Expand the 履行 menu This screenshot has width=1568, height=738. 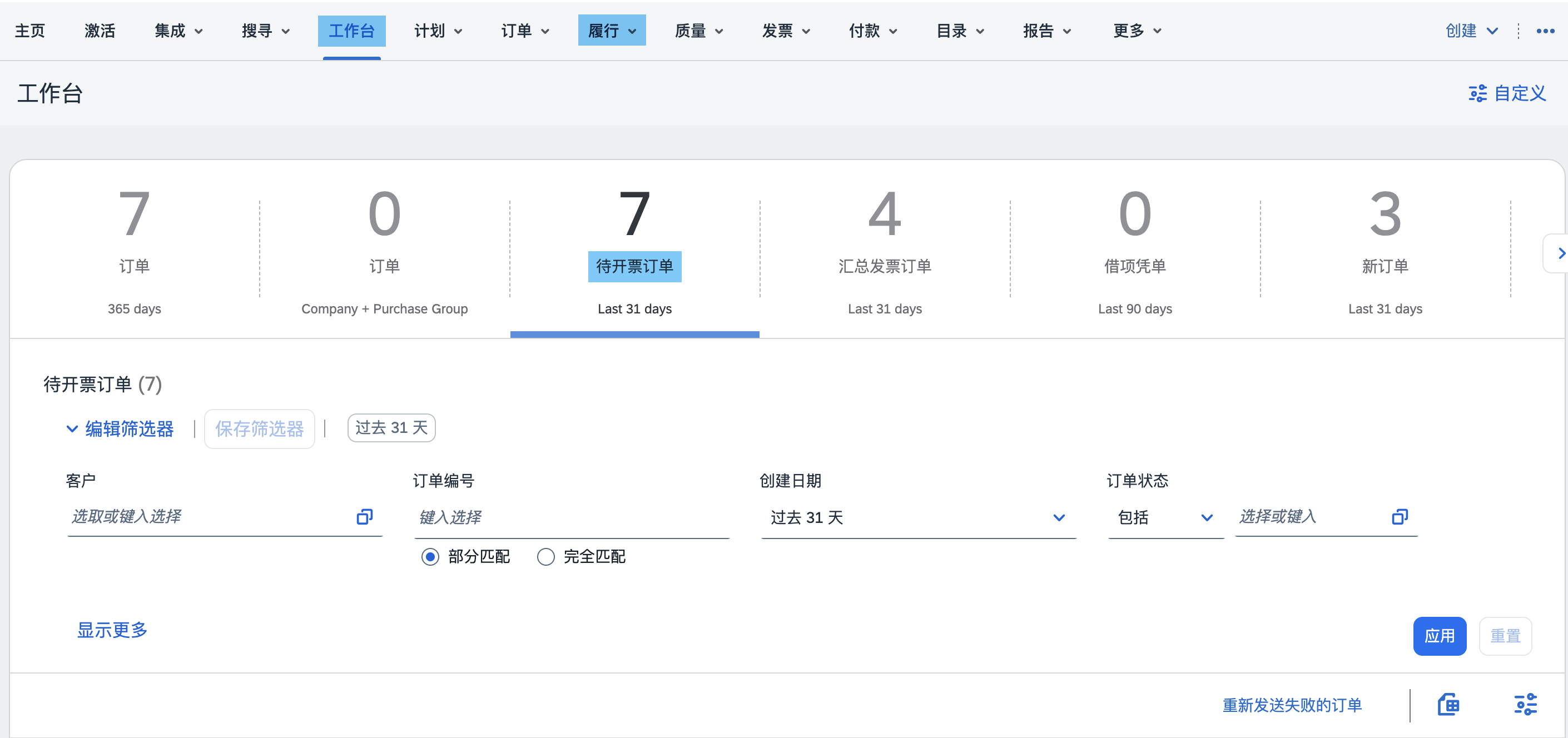click(612, 31)
